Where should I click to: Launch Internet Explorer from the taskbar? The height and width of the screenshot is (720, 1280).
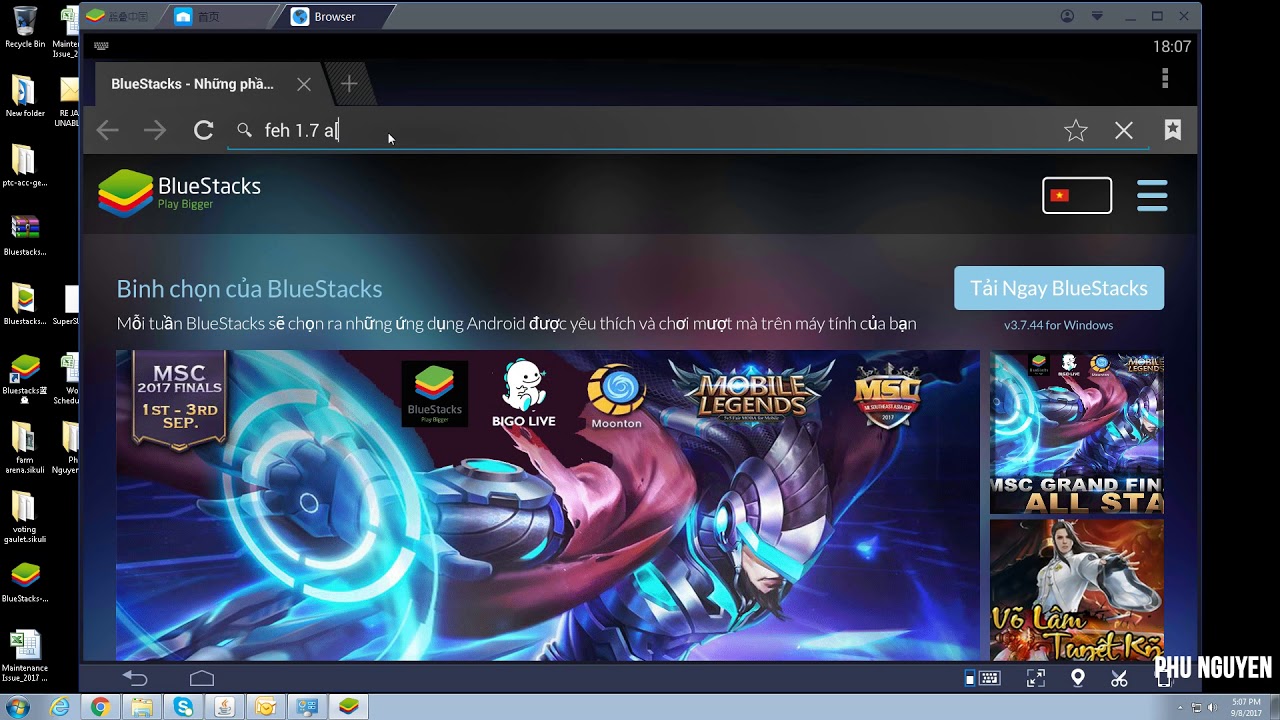click(60, 707)
